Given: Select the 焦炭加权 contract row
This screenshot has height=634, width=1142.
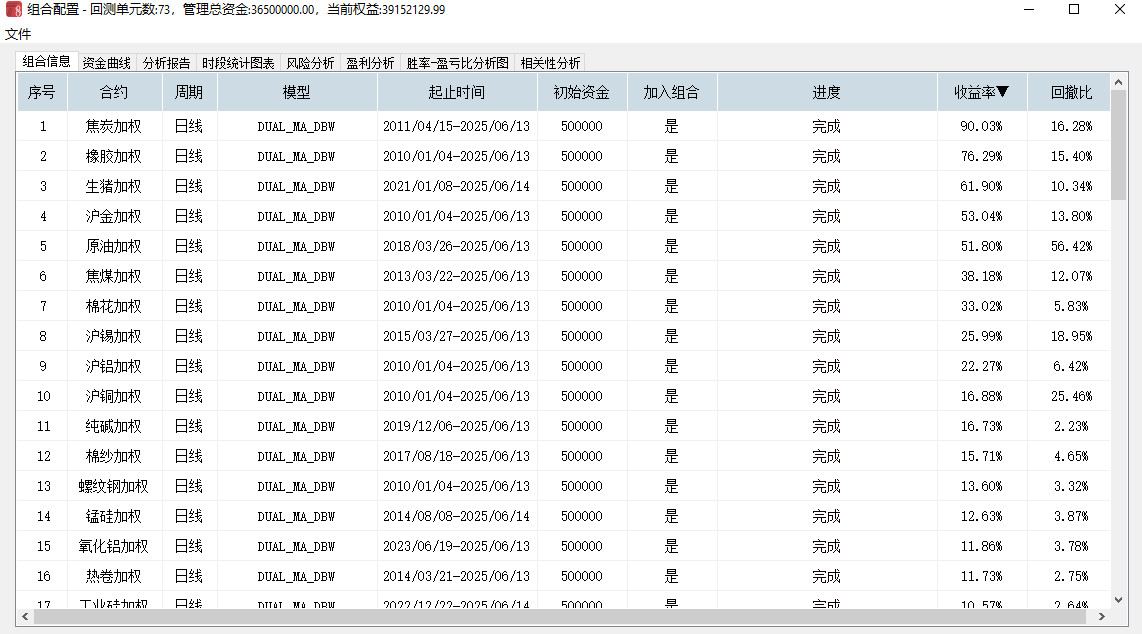Looking at the screenshot, I should [x=114, y=126].
